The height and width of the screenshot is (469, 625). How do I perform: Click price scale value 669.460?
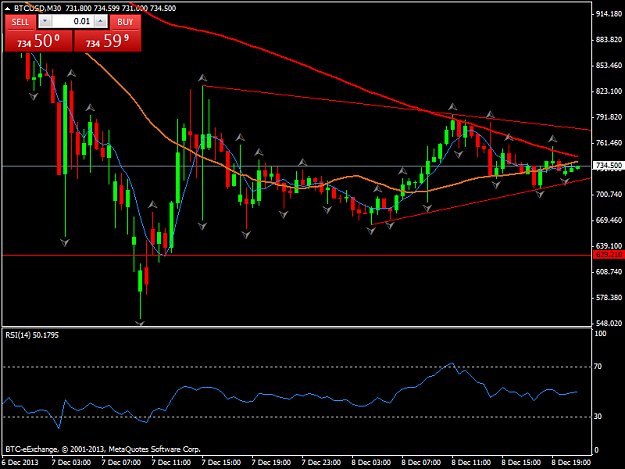pos(609,220)
